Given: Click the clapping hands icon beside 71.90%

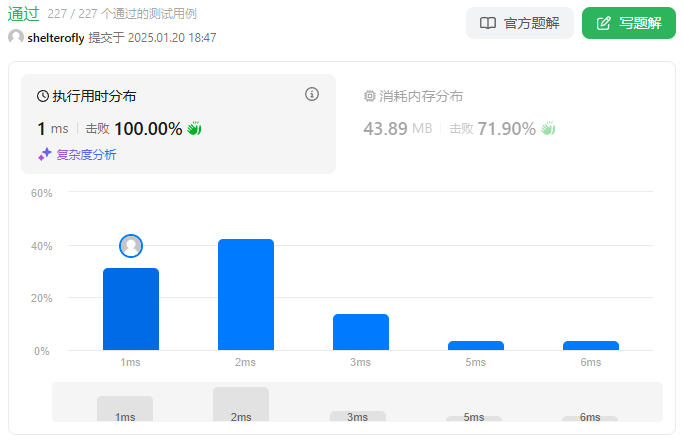Looking at the screenshot, I should [548, 129].
